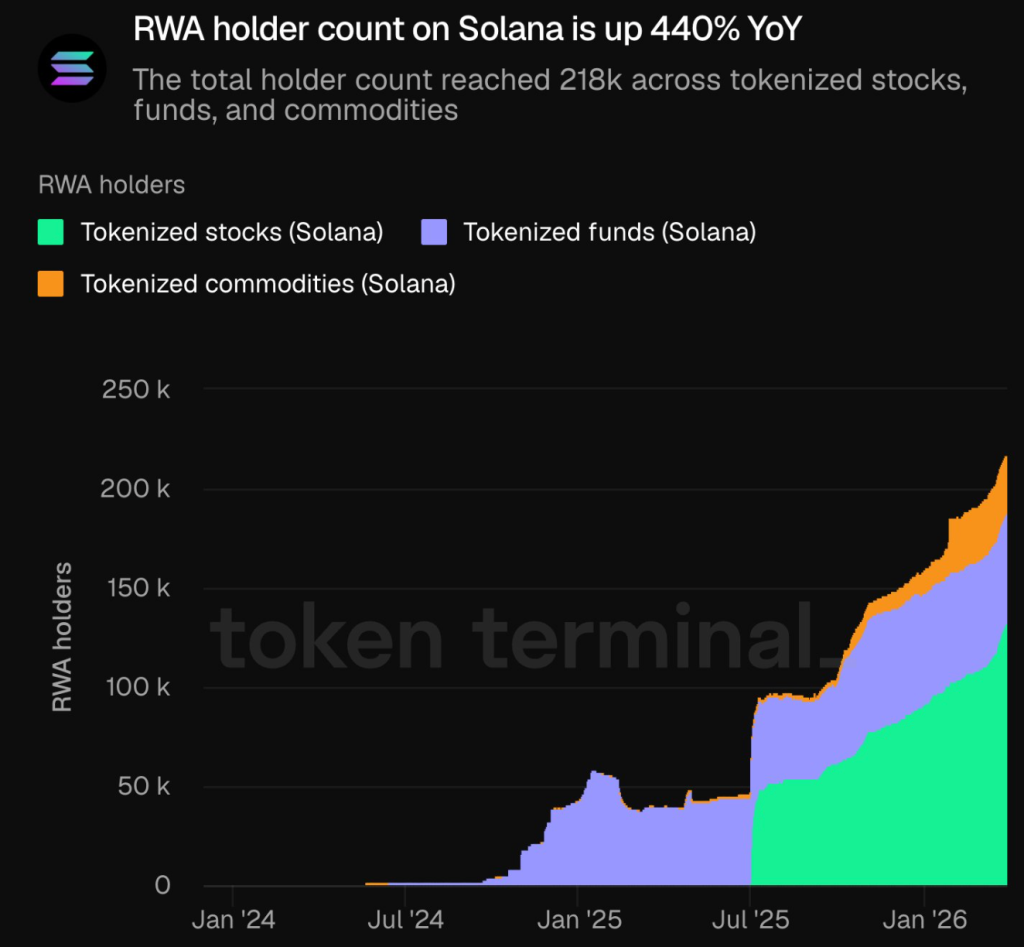Click the RWA holders legend heading
This screenshot has width=1024, height=947.
tap(111, 185)
